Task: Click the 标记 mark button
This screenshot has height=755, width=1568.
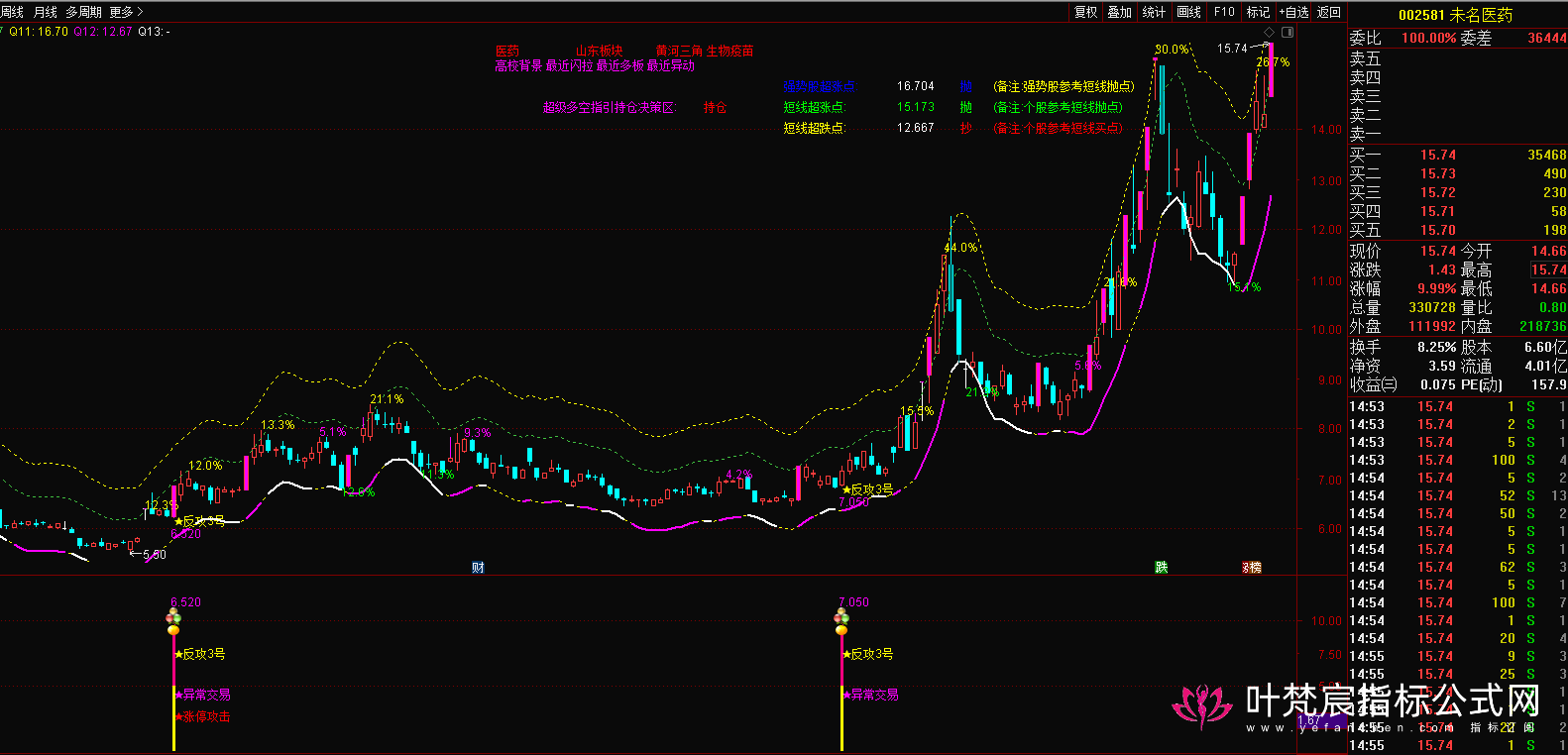Action: pyautogui.click(x=1258, y=12)
